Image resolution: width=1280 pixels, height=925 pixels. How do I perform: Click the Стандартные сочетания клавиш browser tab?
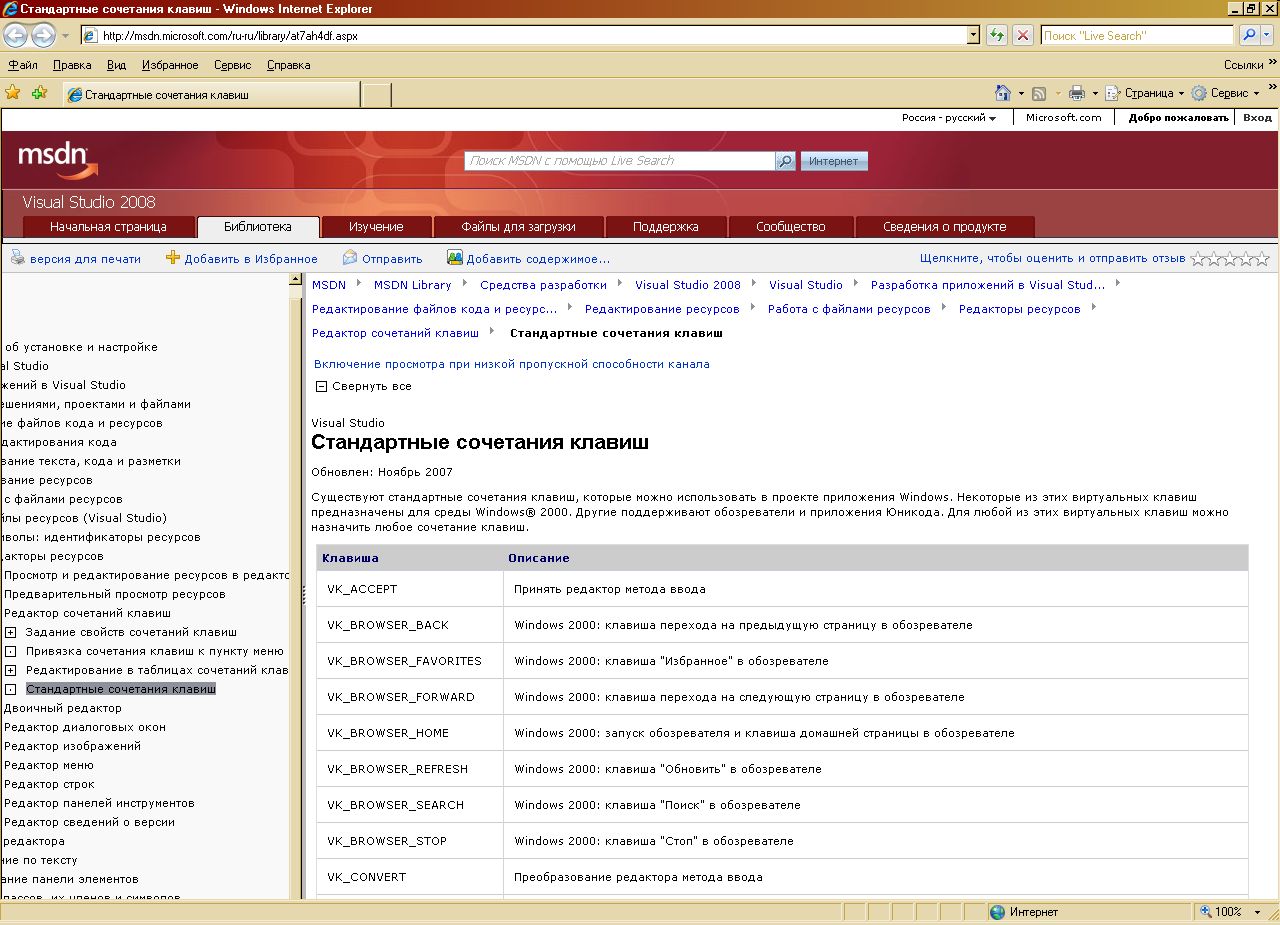coord(210,95)
